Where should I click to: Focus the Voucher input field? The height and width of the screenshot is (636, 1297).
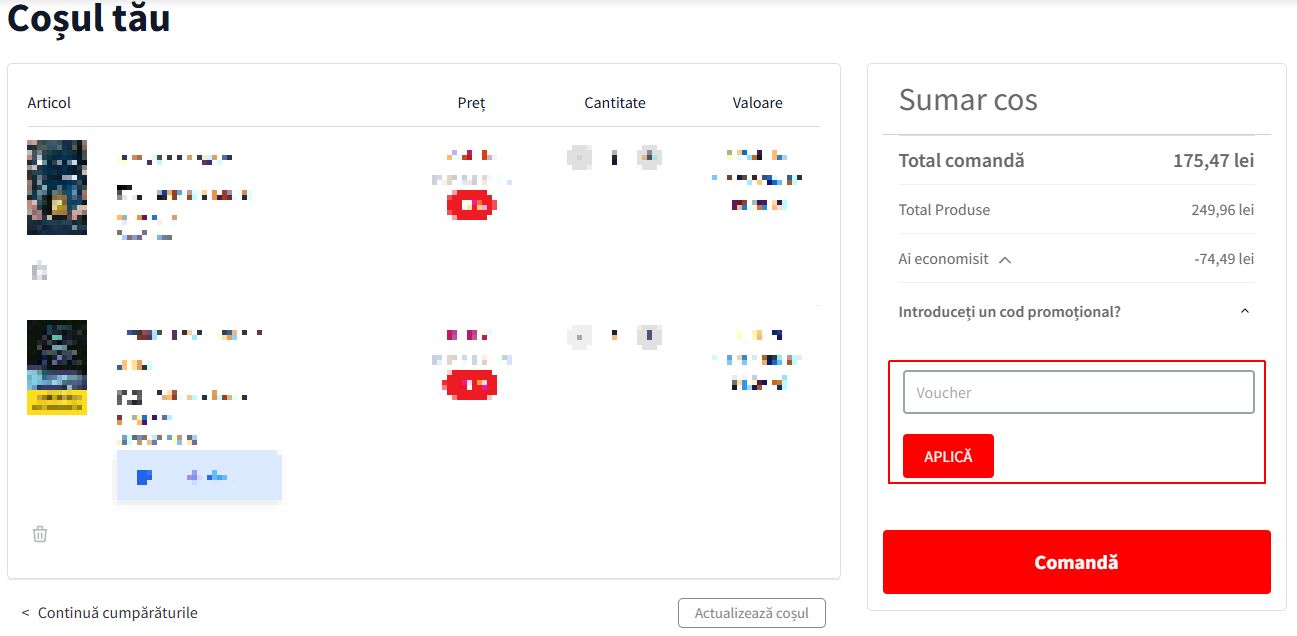click(x=1078, y=392)
